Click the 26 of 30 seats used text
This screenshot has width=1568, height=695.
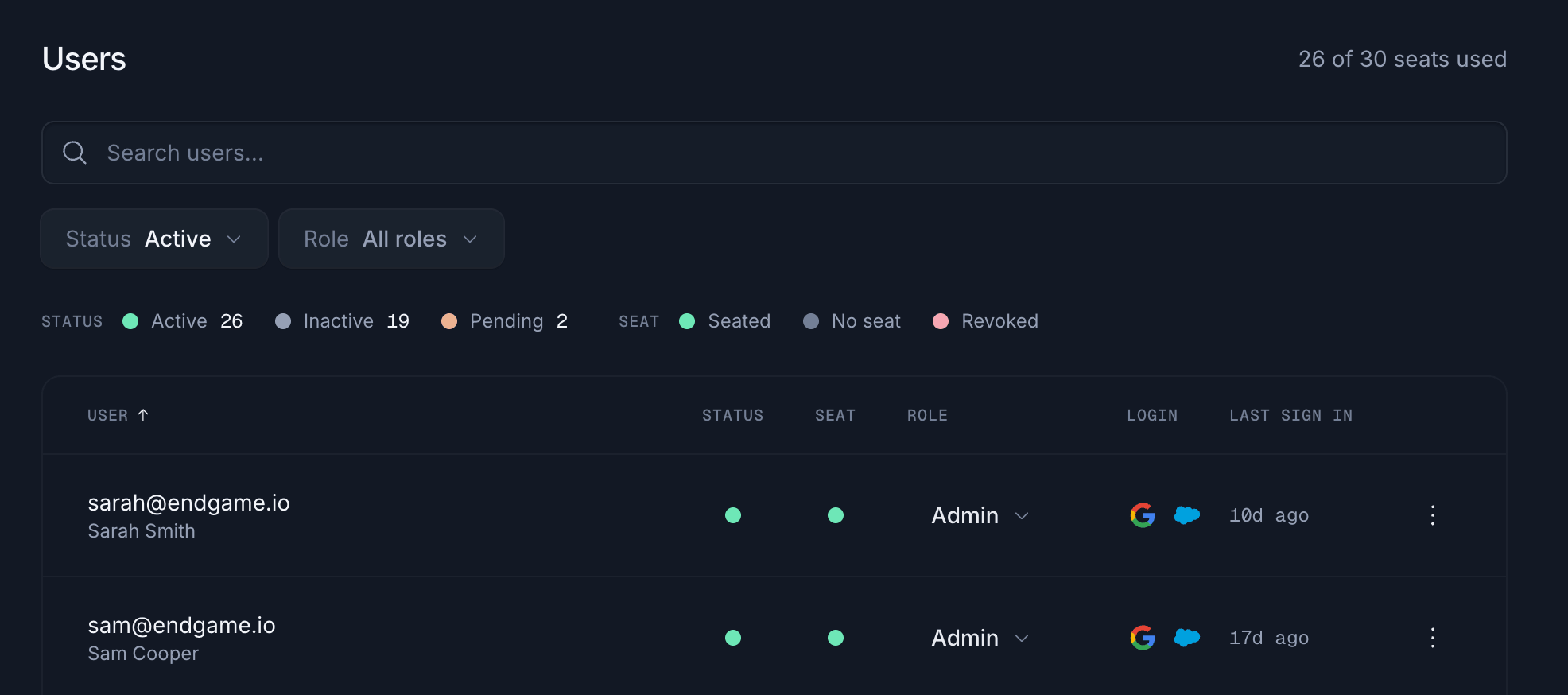pos(1403,59)
